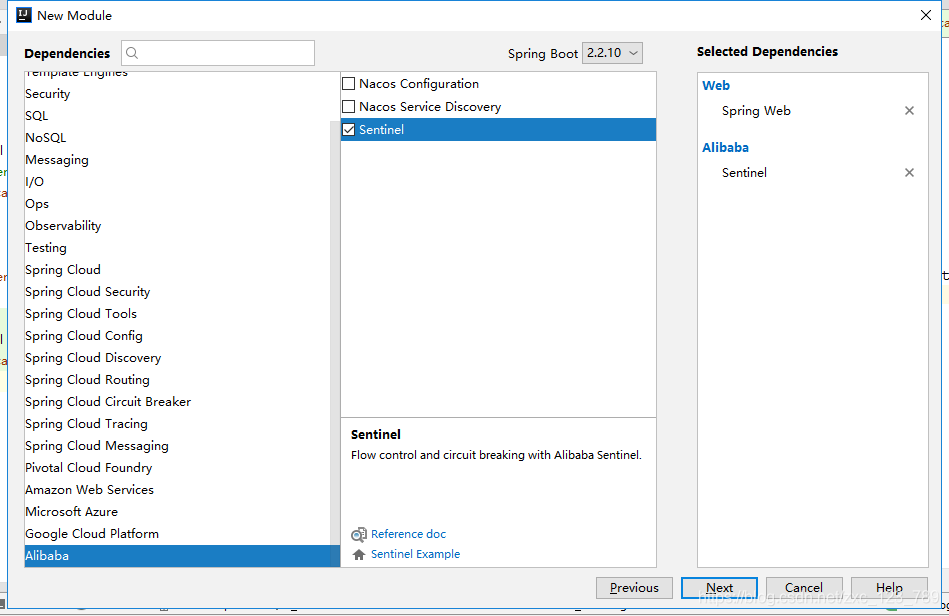Remove Spring Web from selected dependencies

click(x=909, y=111)
